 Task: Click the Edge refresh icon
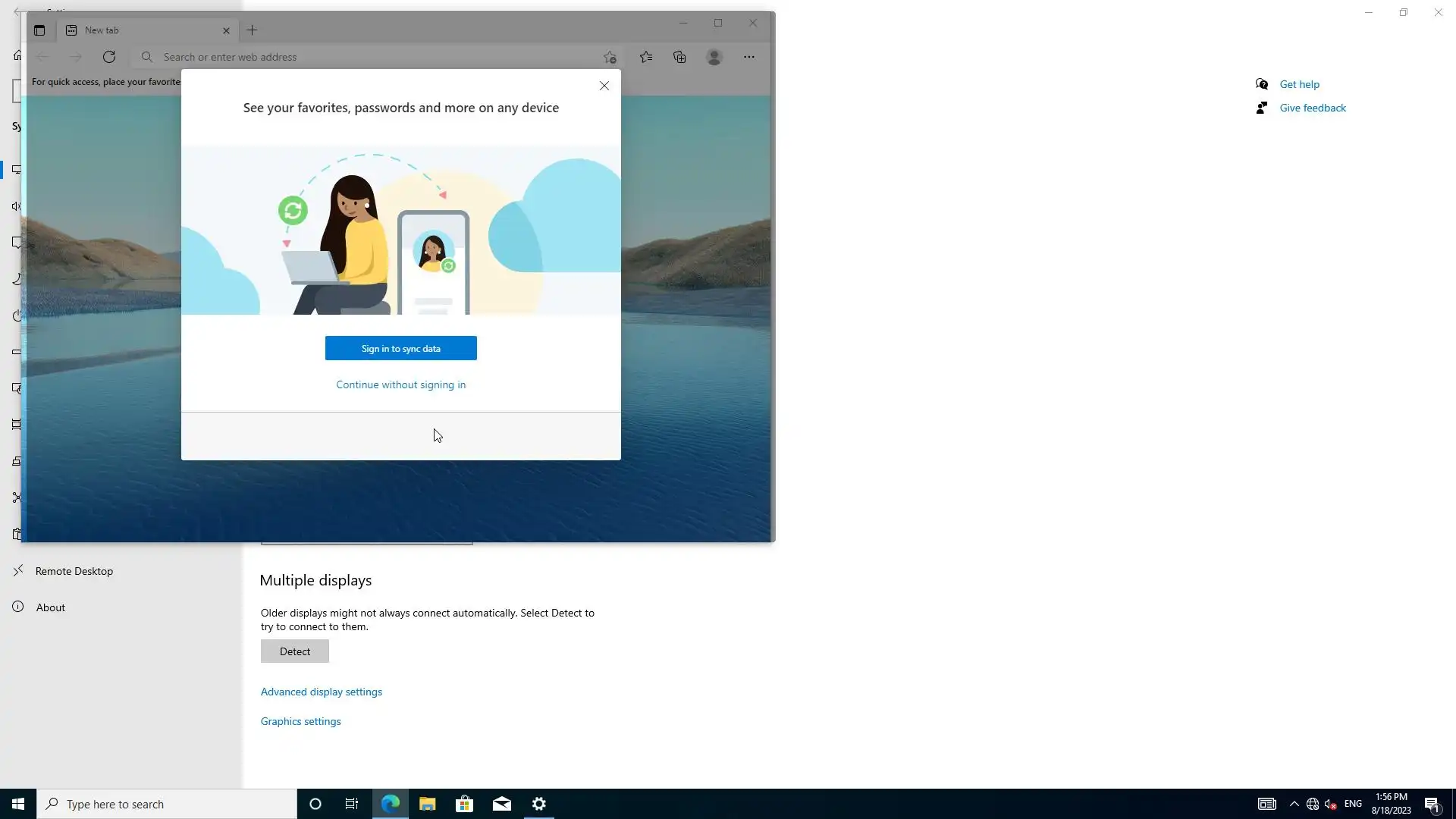pos(109,57)
